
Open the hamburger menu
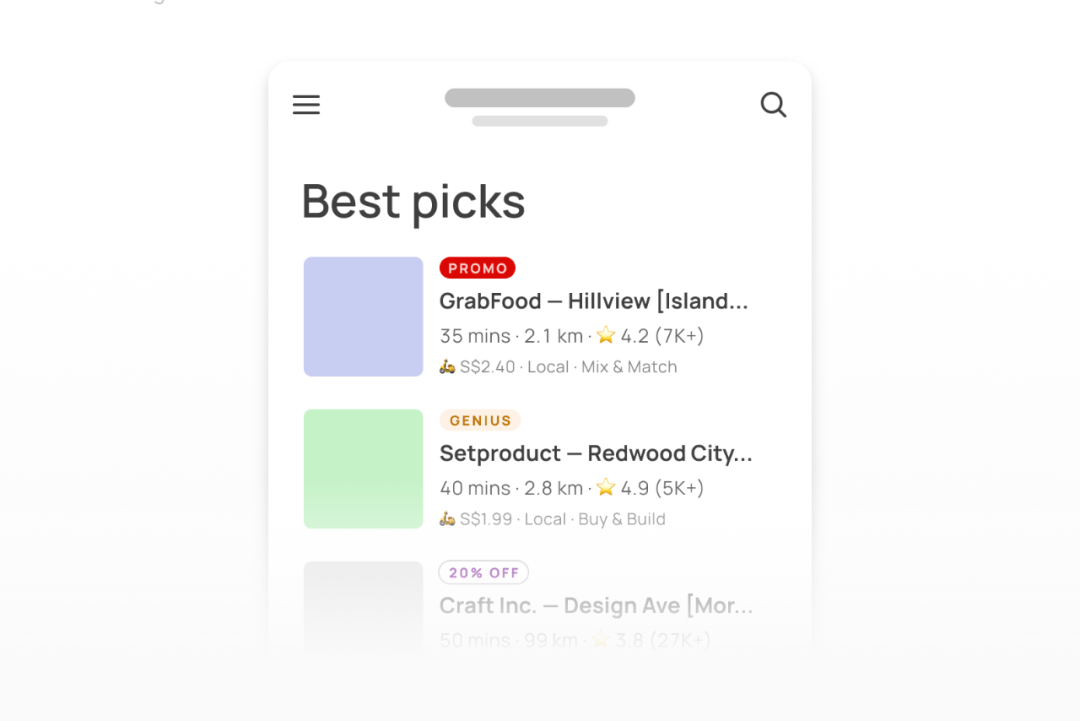pos(307,105)
